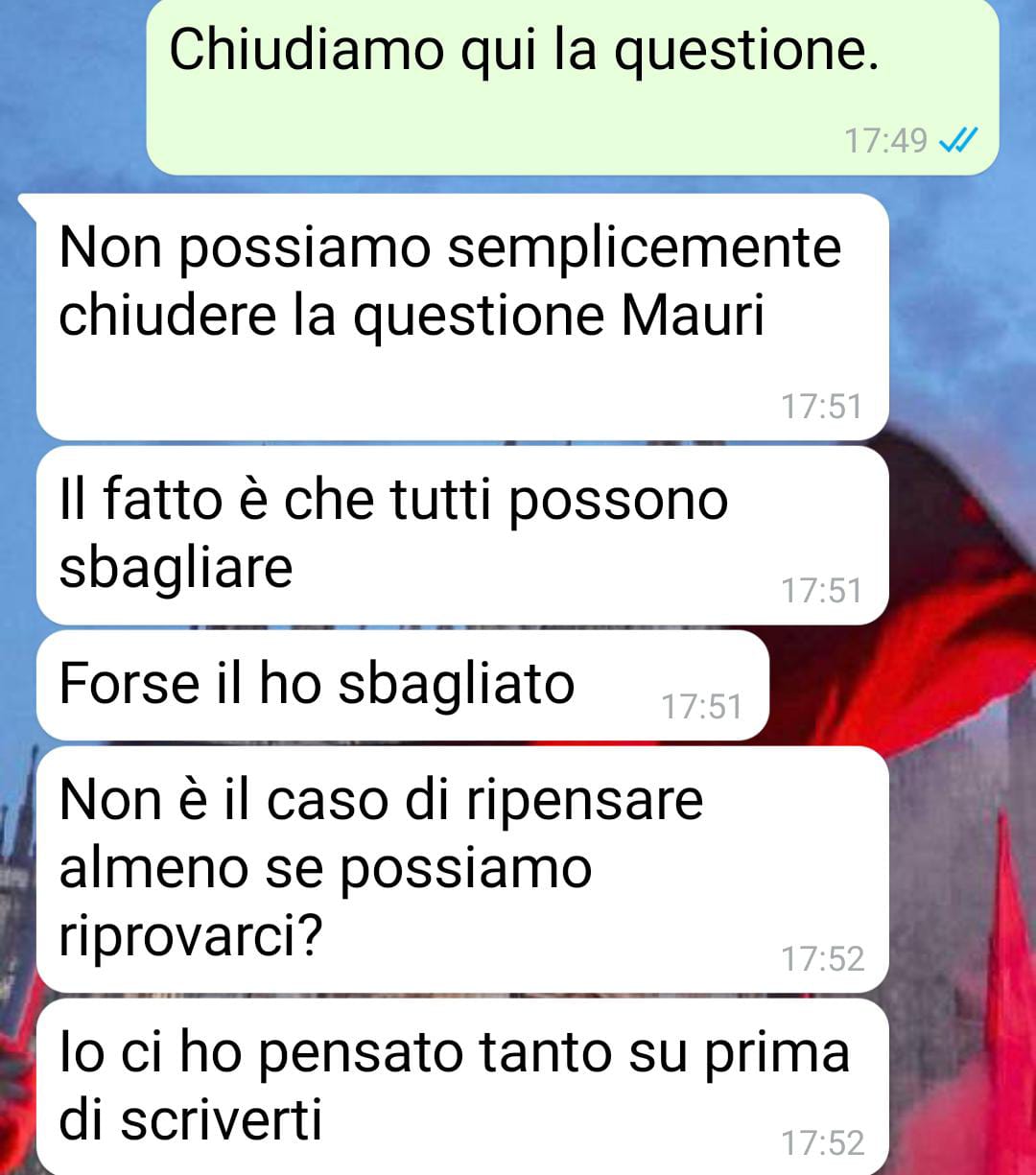Screen dimensions: 1036x1175
Task: Click the word "Chiudiamo" in the green bubble
Action: point(307,50)
